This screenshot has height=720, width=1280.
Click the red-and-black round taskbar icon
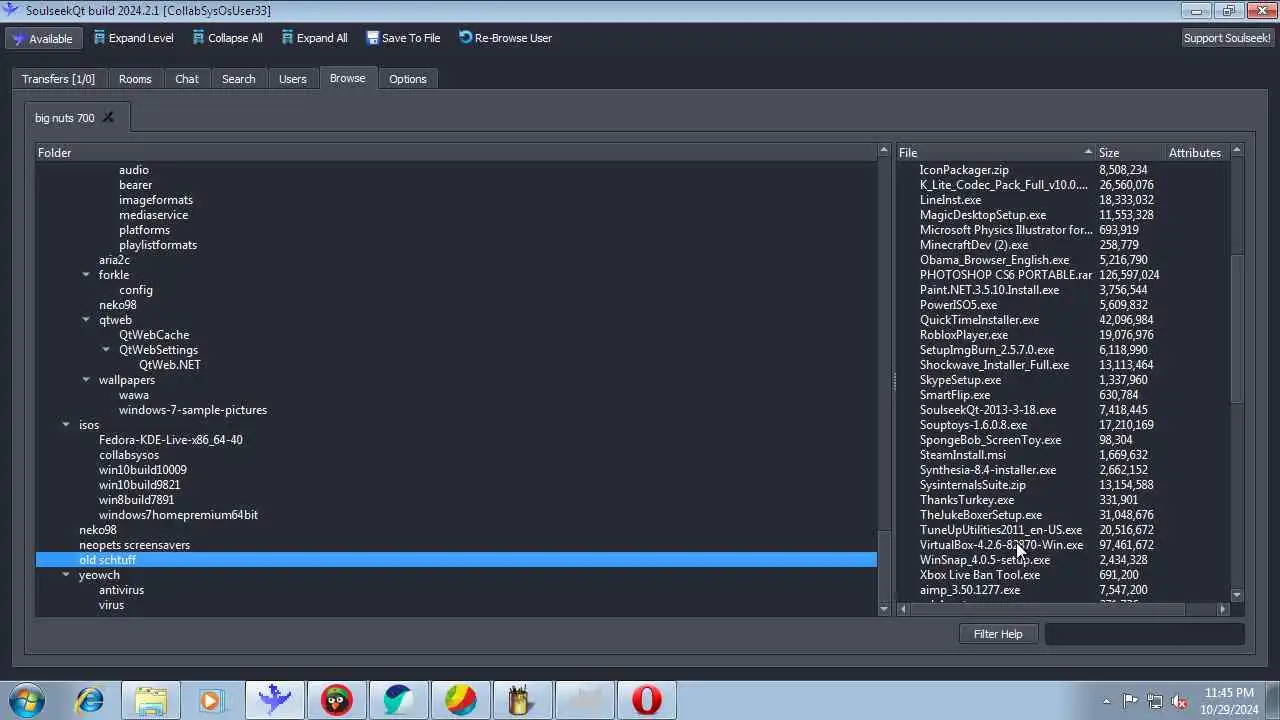[337, 700]
